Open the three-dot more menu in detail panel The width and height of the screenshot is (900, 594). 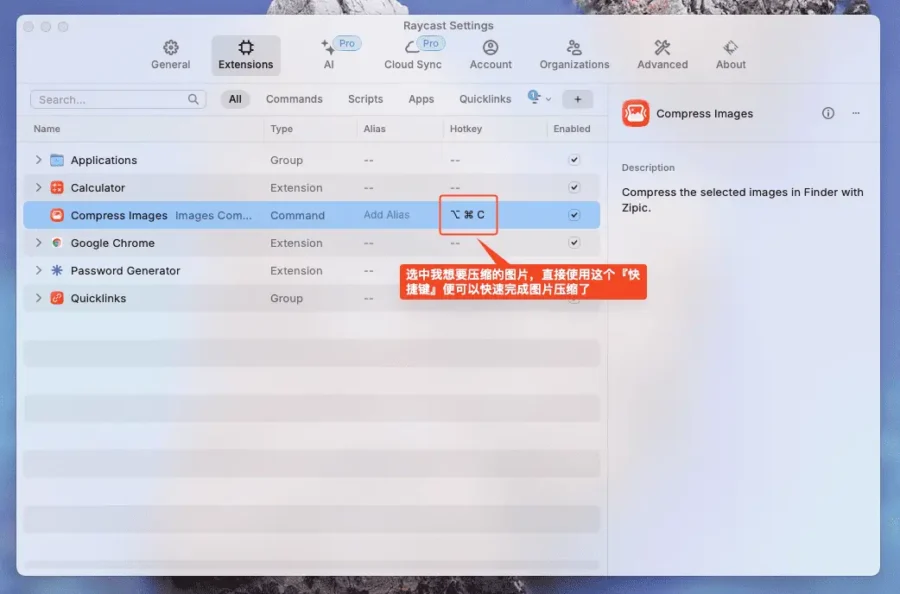(x=856, y=113)
